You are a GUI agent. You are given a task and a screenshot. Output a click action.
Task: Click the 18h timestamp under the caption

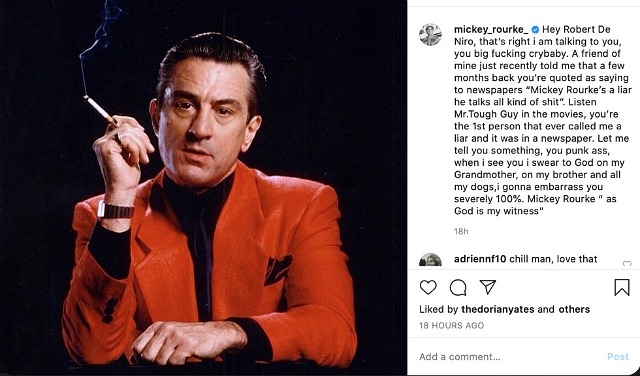pos(461,231)
